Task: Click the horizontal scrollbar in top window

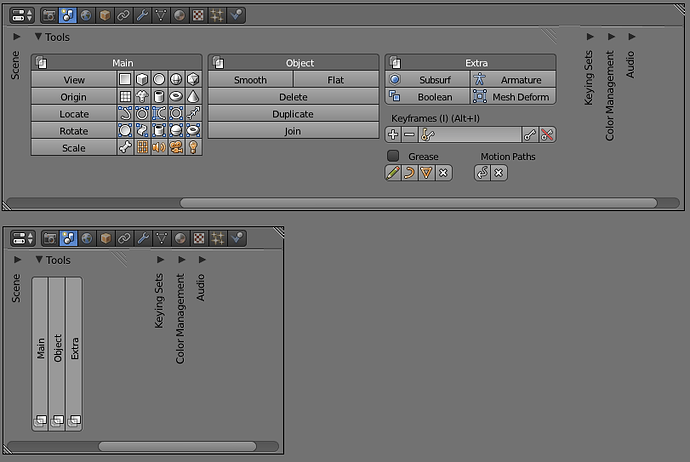Action: point(418,203)
